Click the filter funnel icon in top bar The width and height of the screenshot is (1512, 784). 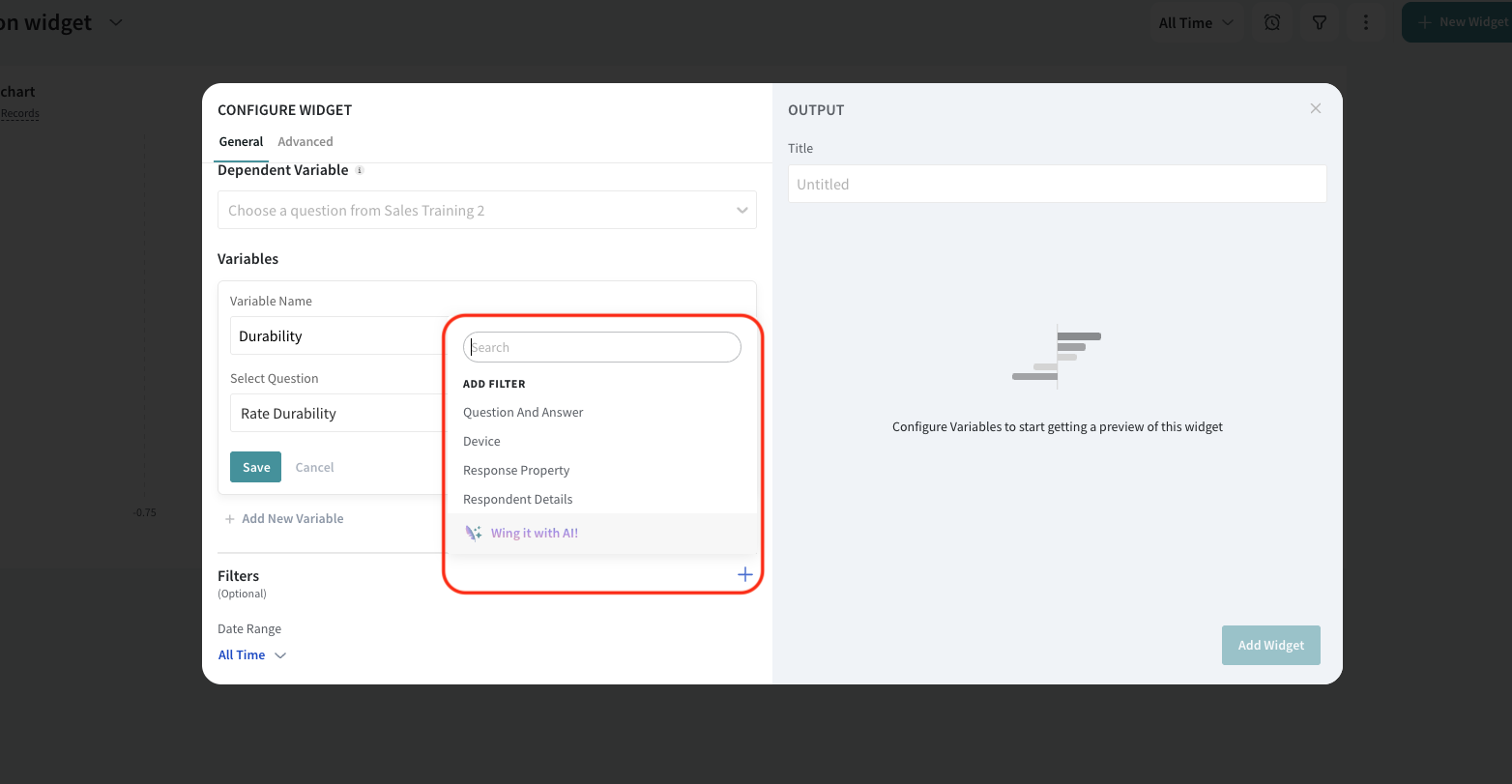(1319, 22)
